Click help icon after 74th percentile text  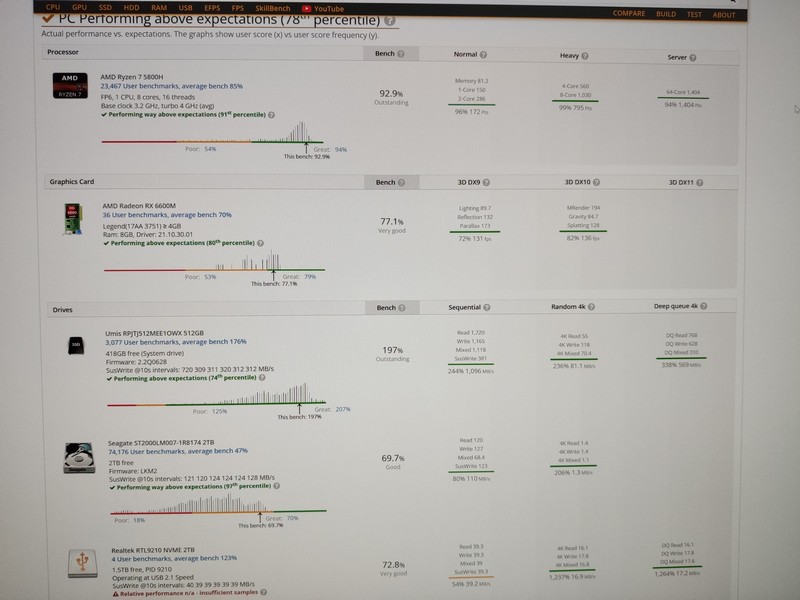pos(262,378)
